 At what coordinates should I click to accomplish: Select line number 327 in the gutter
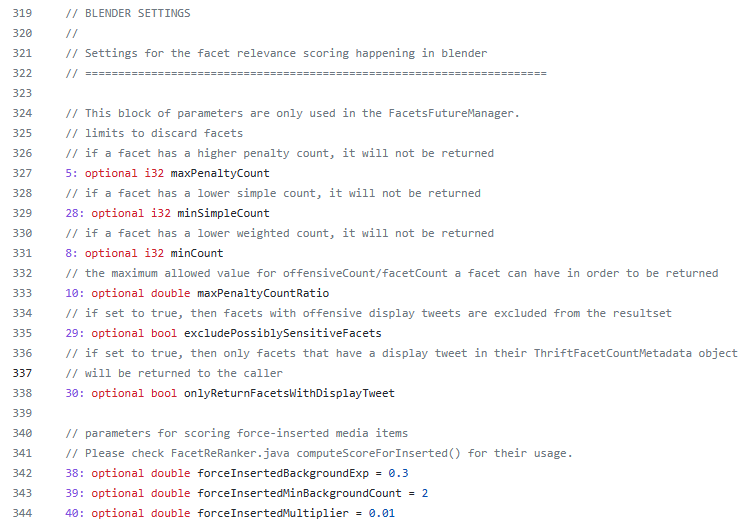22,173
